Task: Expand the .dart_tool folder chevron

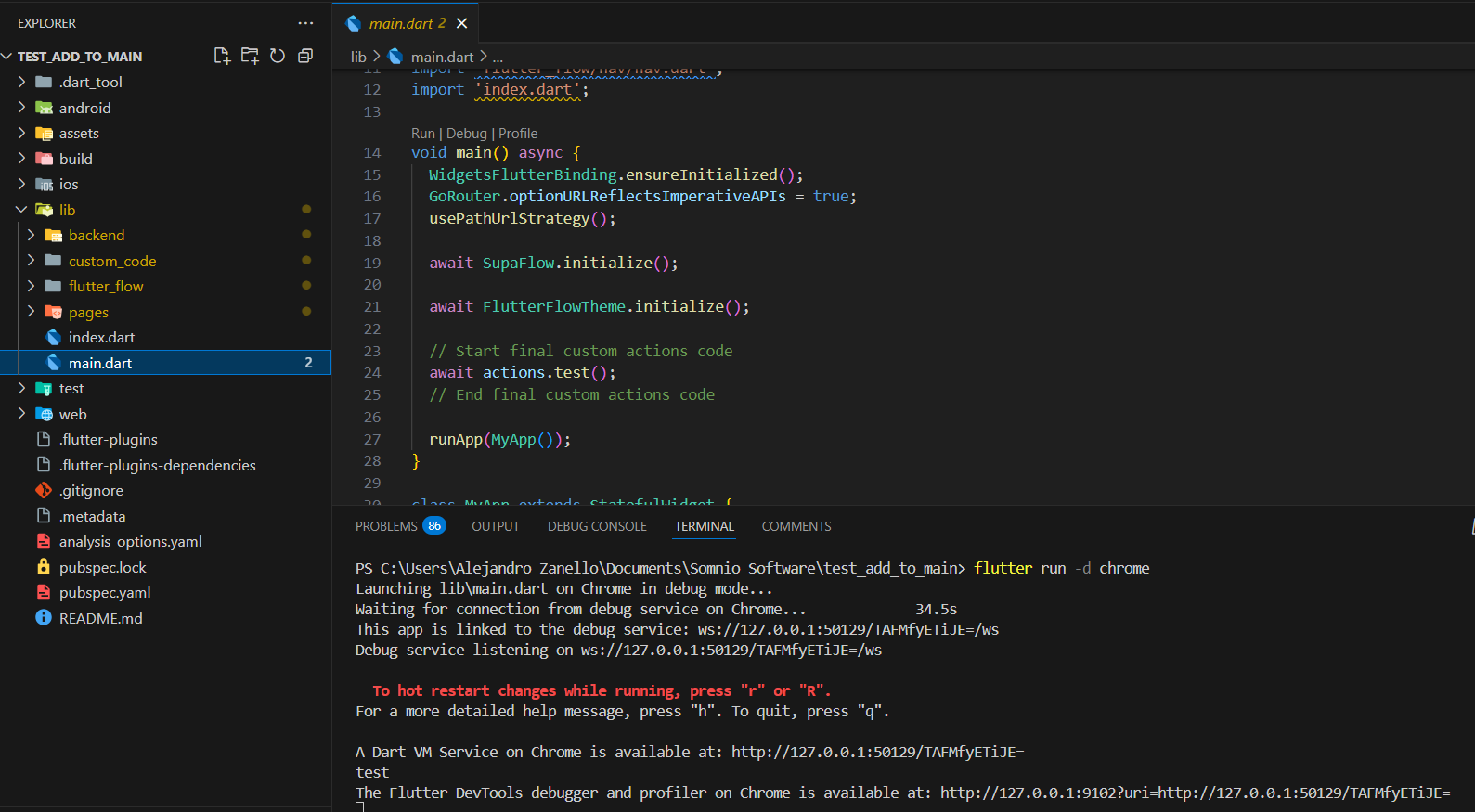Action: tap(21, 82)
